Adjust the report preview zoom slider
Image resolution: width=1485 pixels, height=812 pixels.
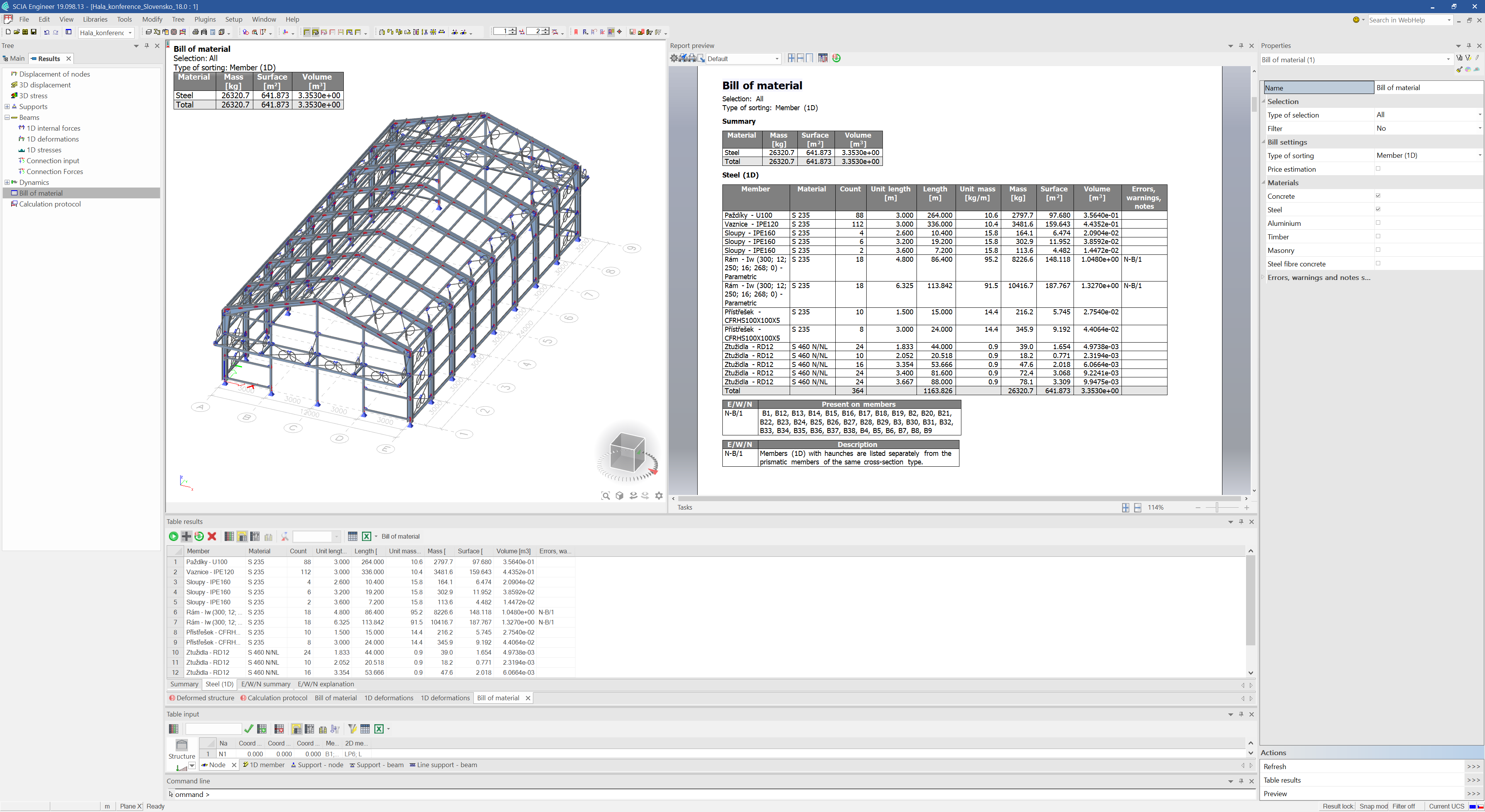coord(1217,508)
